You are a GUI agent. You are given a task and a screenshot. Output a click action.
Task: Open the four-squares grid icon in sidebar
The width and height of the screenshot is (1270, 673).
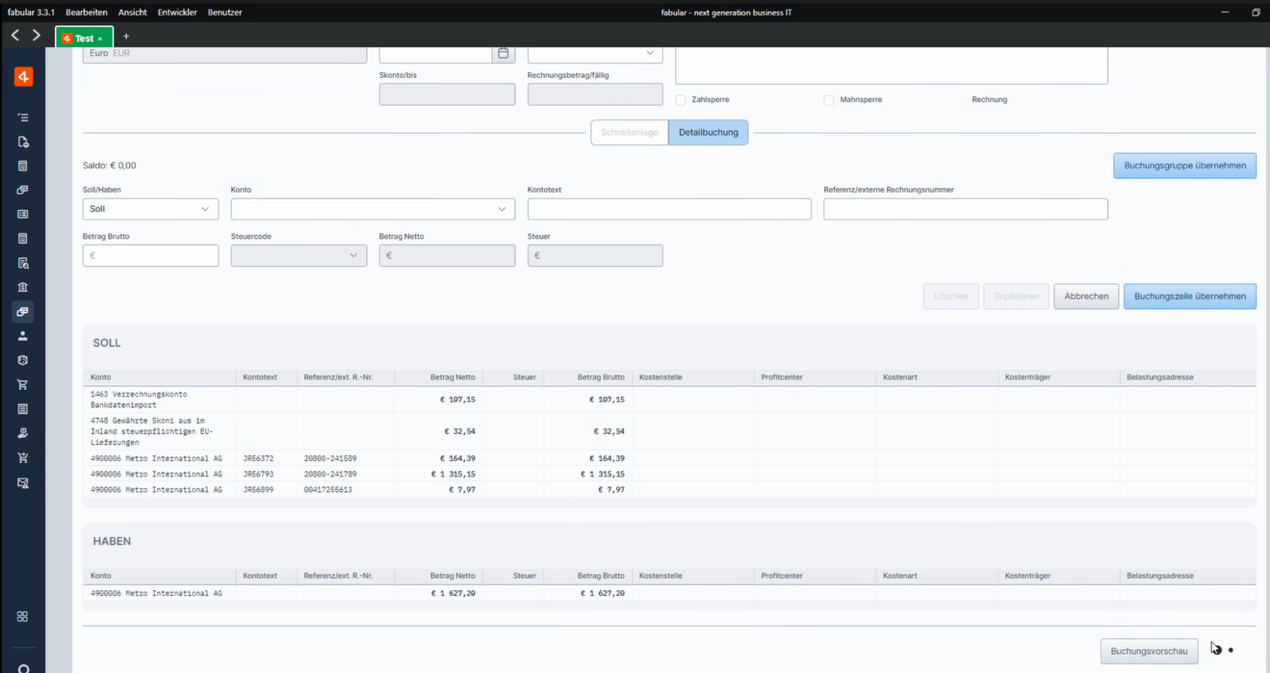coord(23,617)
